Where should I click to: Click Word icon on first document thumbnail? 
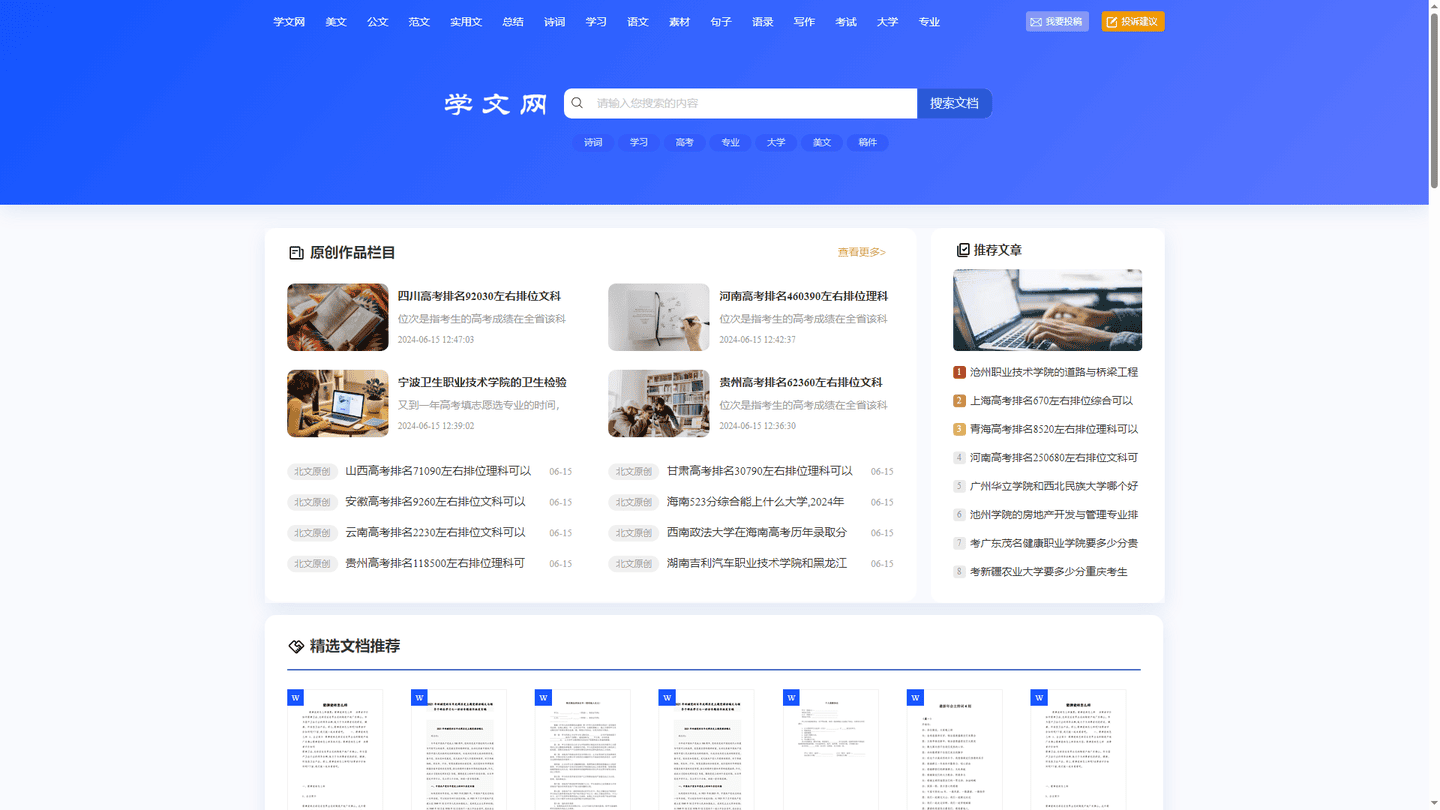coord(295,697)
